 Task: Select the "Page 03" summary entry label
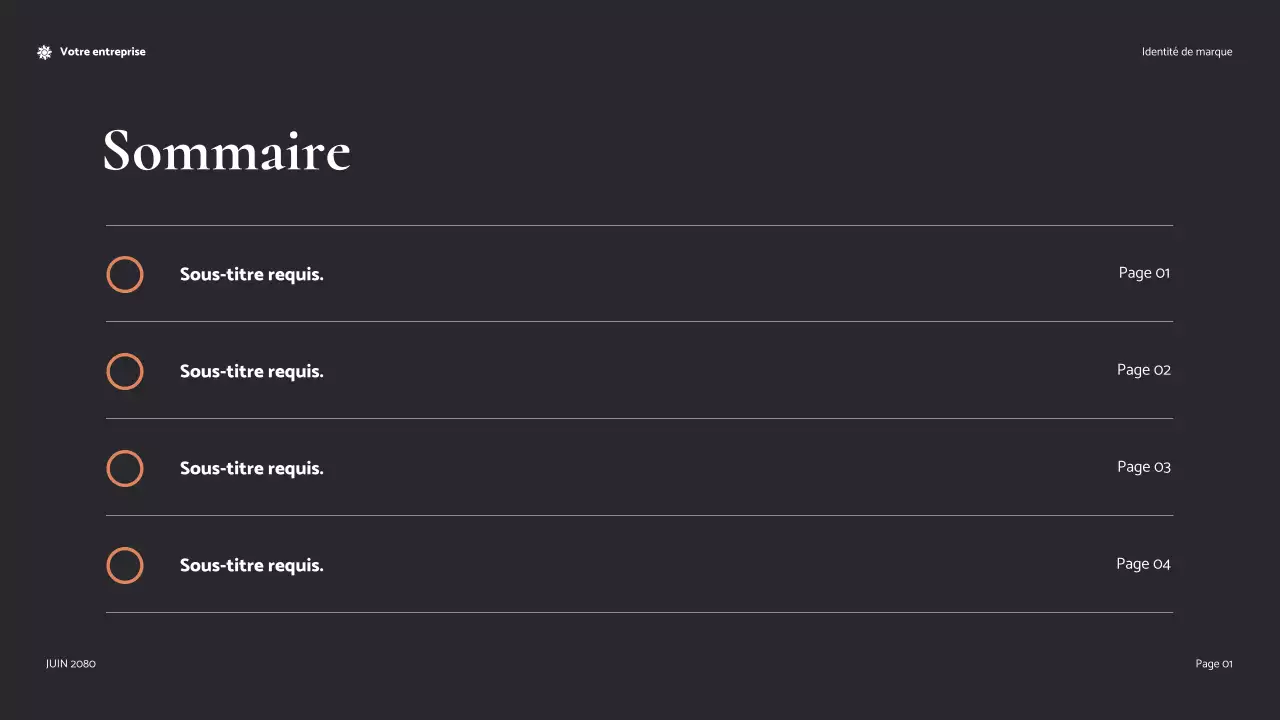coord(1144,467)
